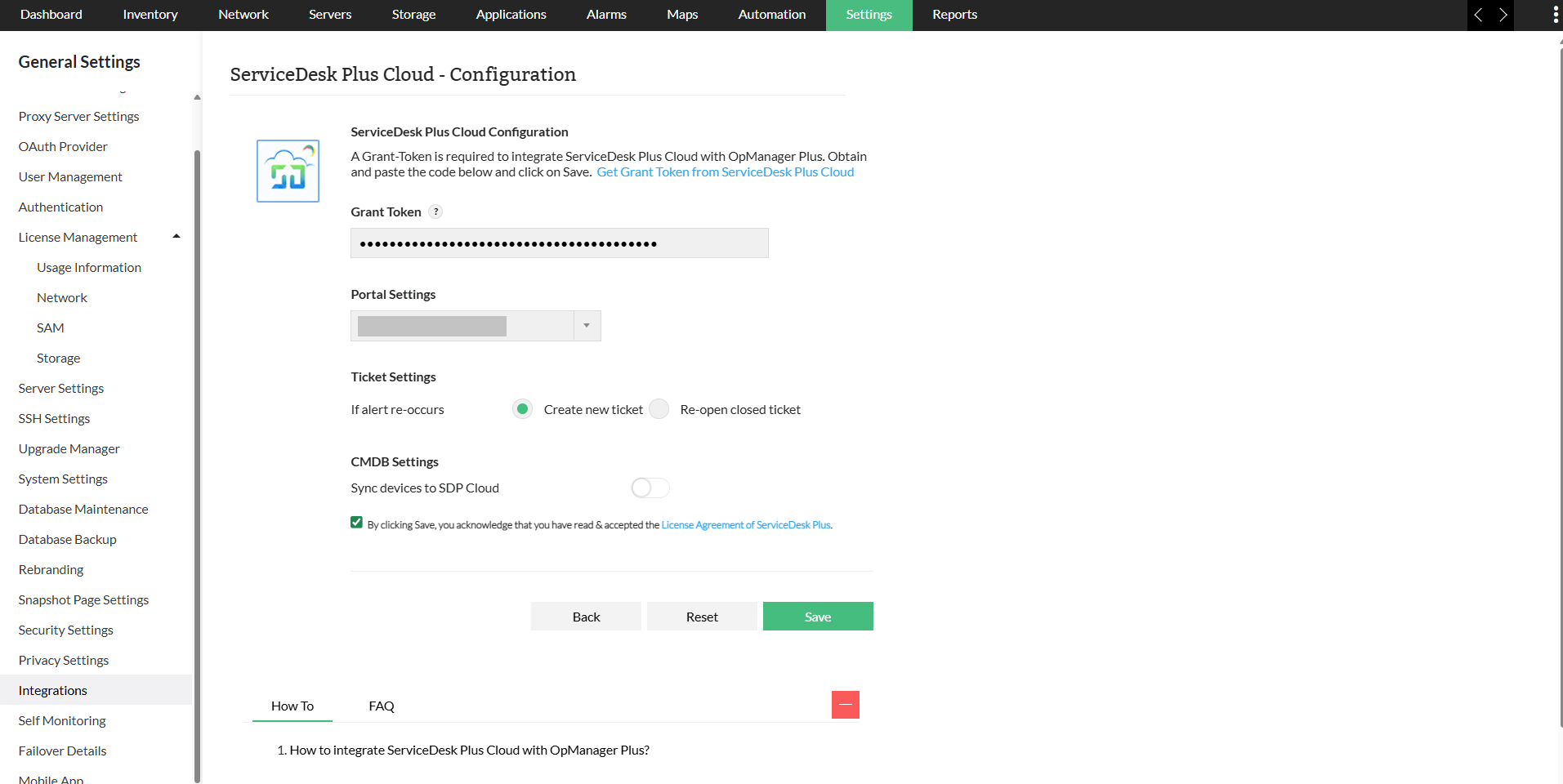This screenshot has height=784, width=1563.
Task: Open the Maps menu
Action: click(682, 15)
